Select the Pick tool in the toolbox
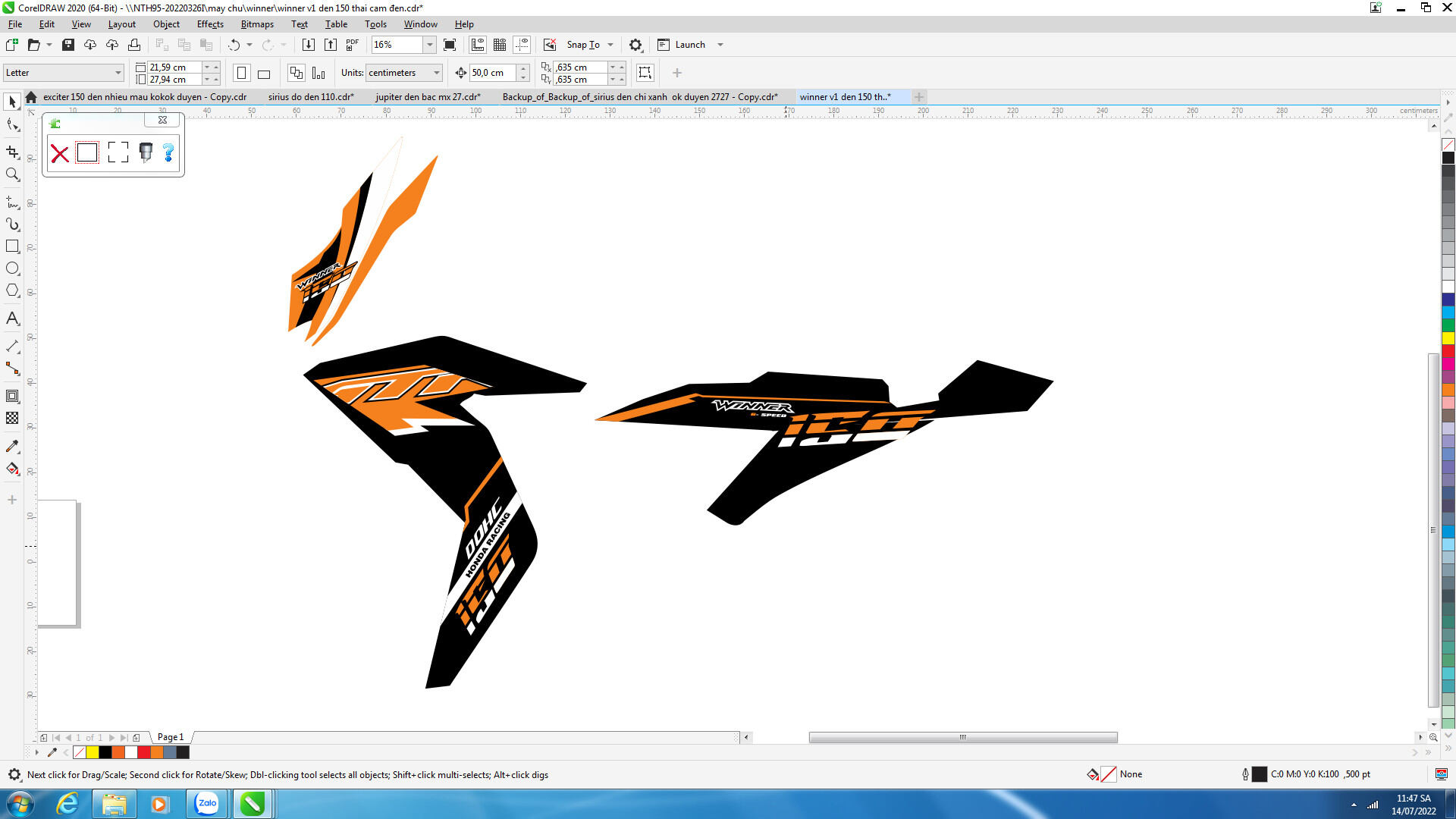 click(x=12, y=102)
